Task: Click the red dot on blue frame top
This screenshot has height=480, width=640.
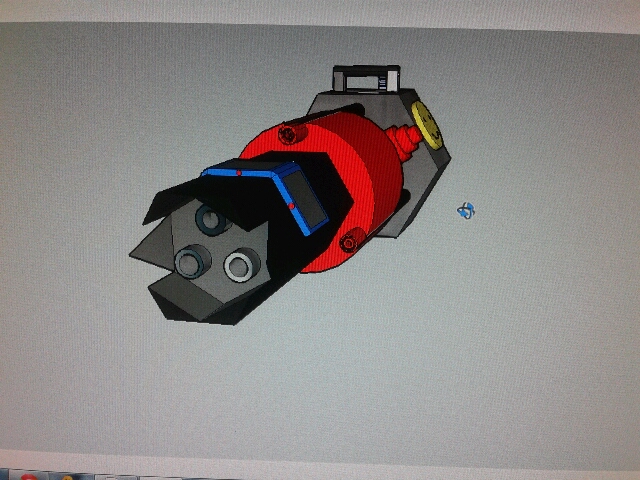Action: click(239, 173)
